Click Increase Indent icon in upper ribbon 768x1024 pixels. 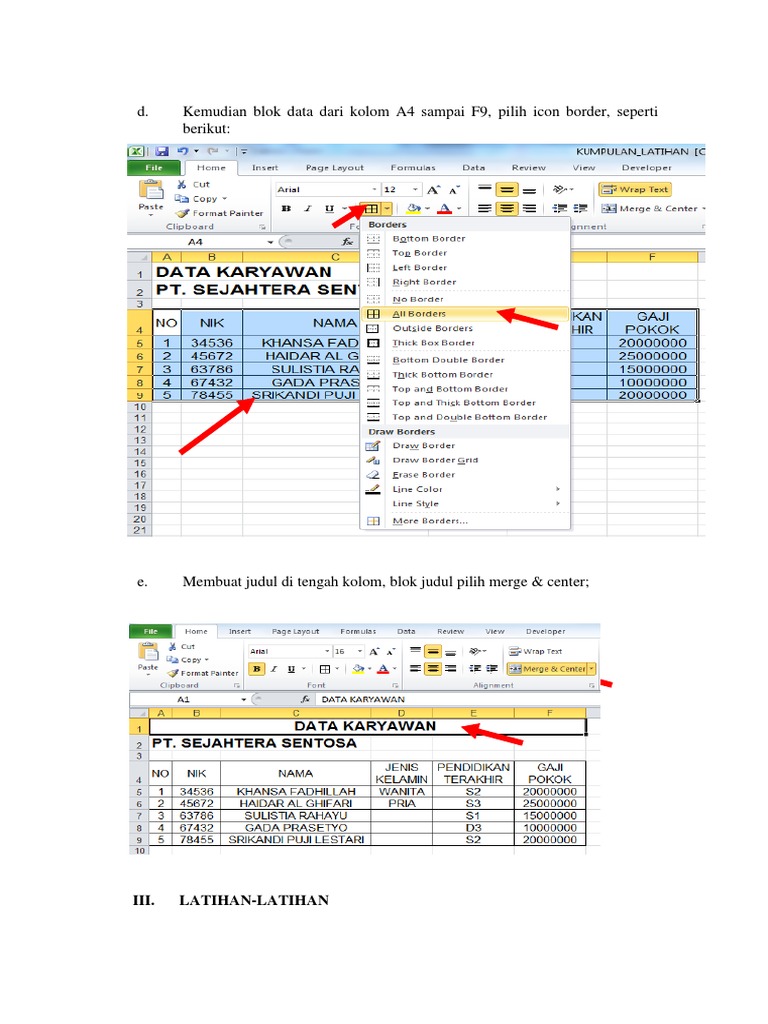click(580, 208)
